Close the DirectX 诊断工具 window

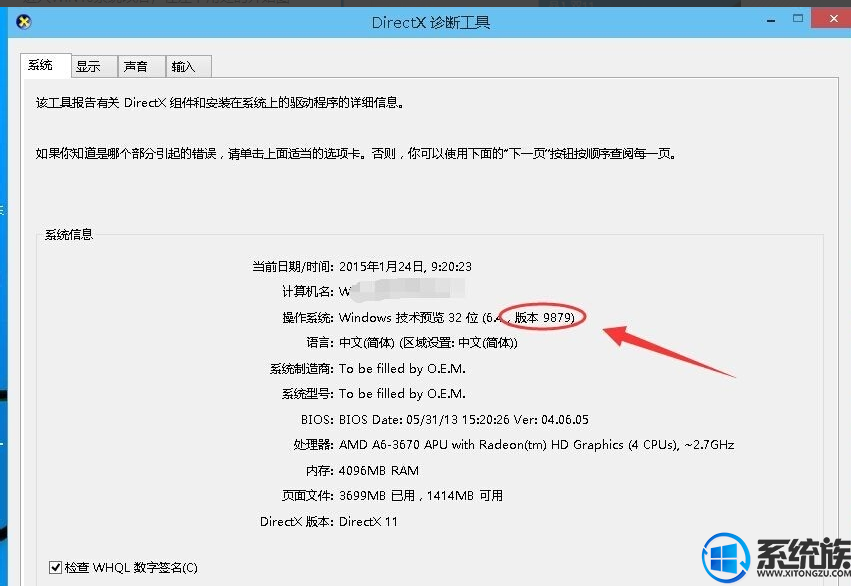[833, 18]
